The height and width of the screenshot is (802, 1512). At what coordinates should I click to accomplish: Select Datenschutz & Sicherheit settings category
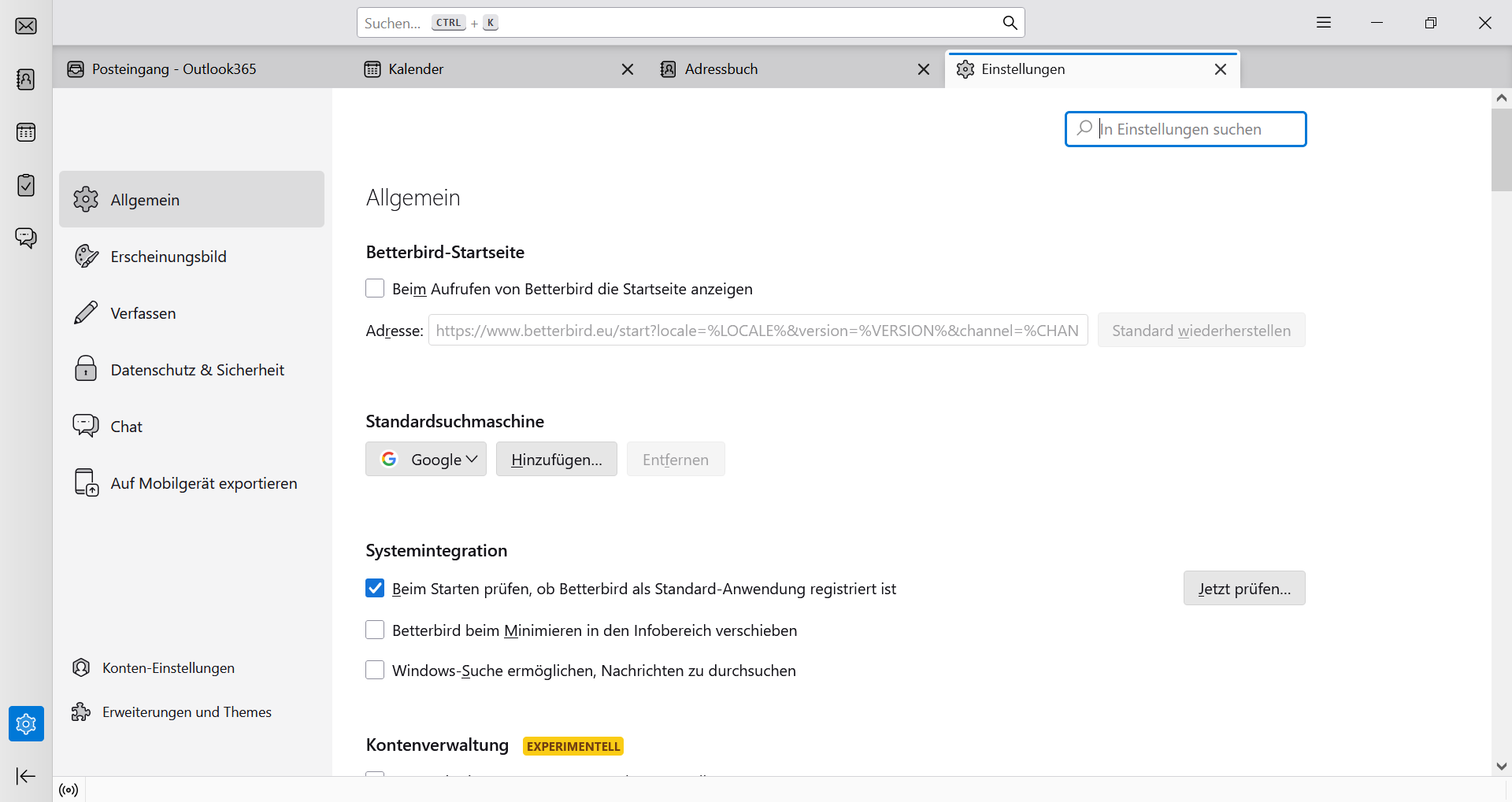tap(197, 370)
